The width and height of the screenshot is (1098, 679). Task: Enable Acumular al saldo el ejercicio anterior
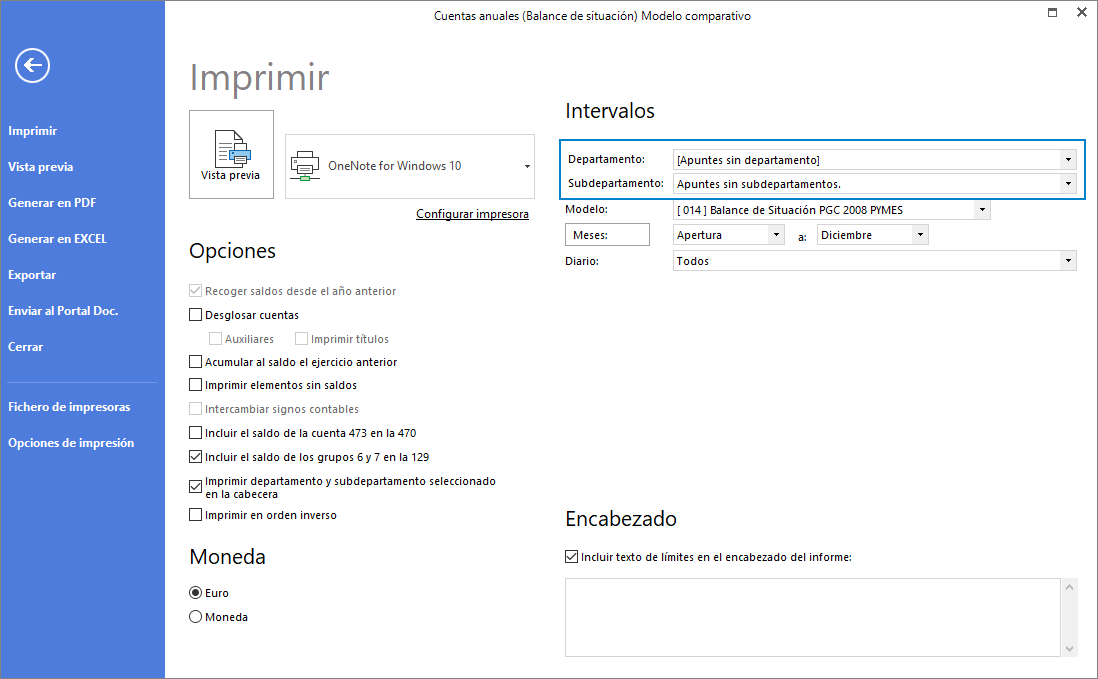pyautogui.click(x=195, y=362)
